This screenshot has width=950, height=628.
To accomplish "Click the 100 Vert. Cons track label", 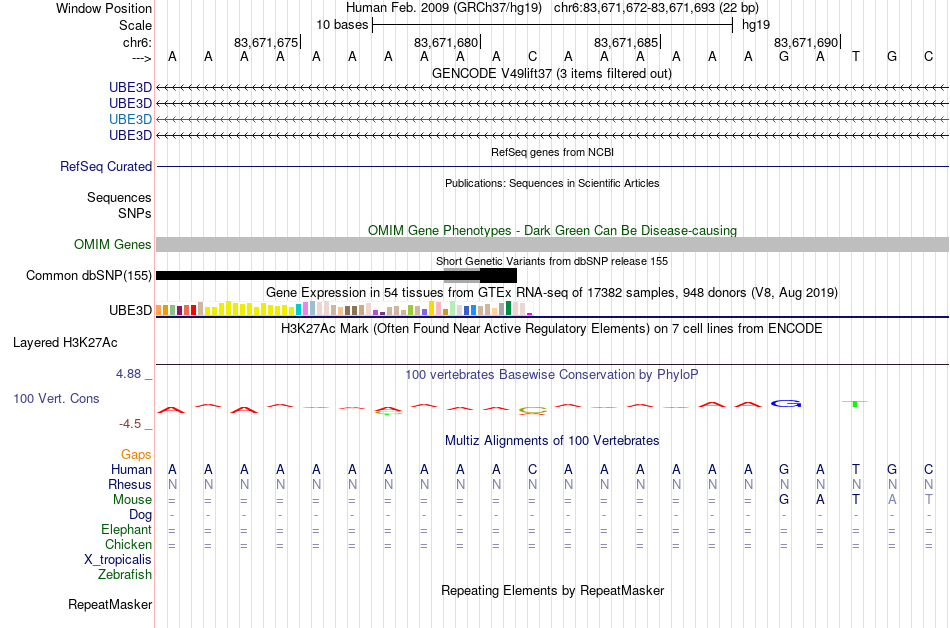I will click(x=56, y=398).
